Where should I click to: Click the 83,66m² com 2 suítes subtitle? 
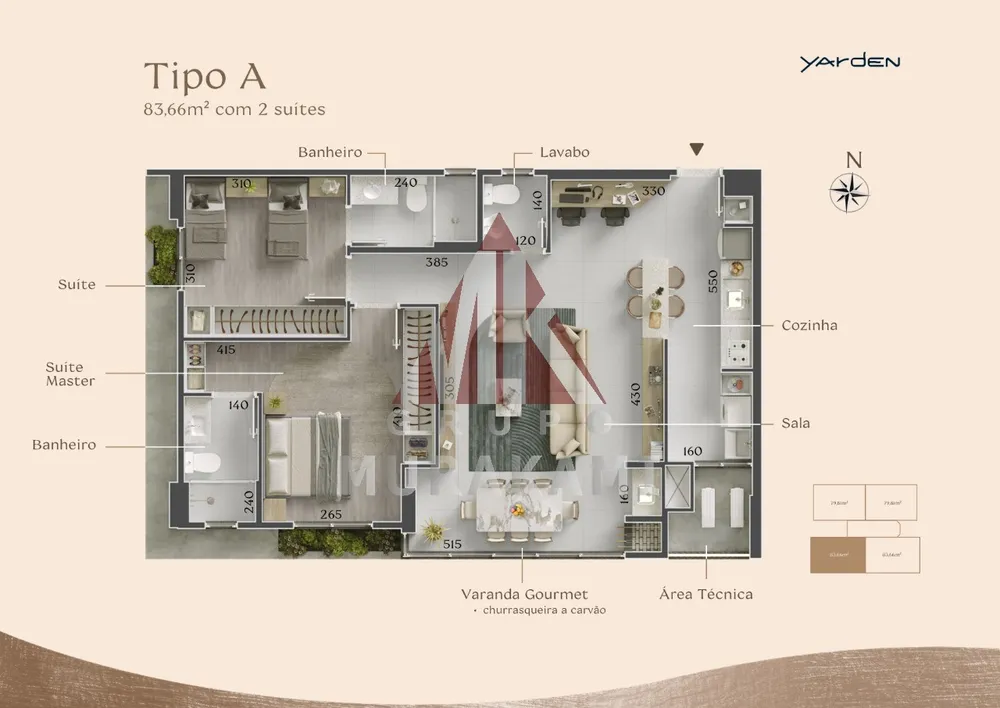click(x=234, y=109)
